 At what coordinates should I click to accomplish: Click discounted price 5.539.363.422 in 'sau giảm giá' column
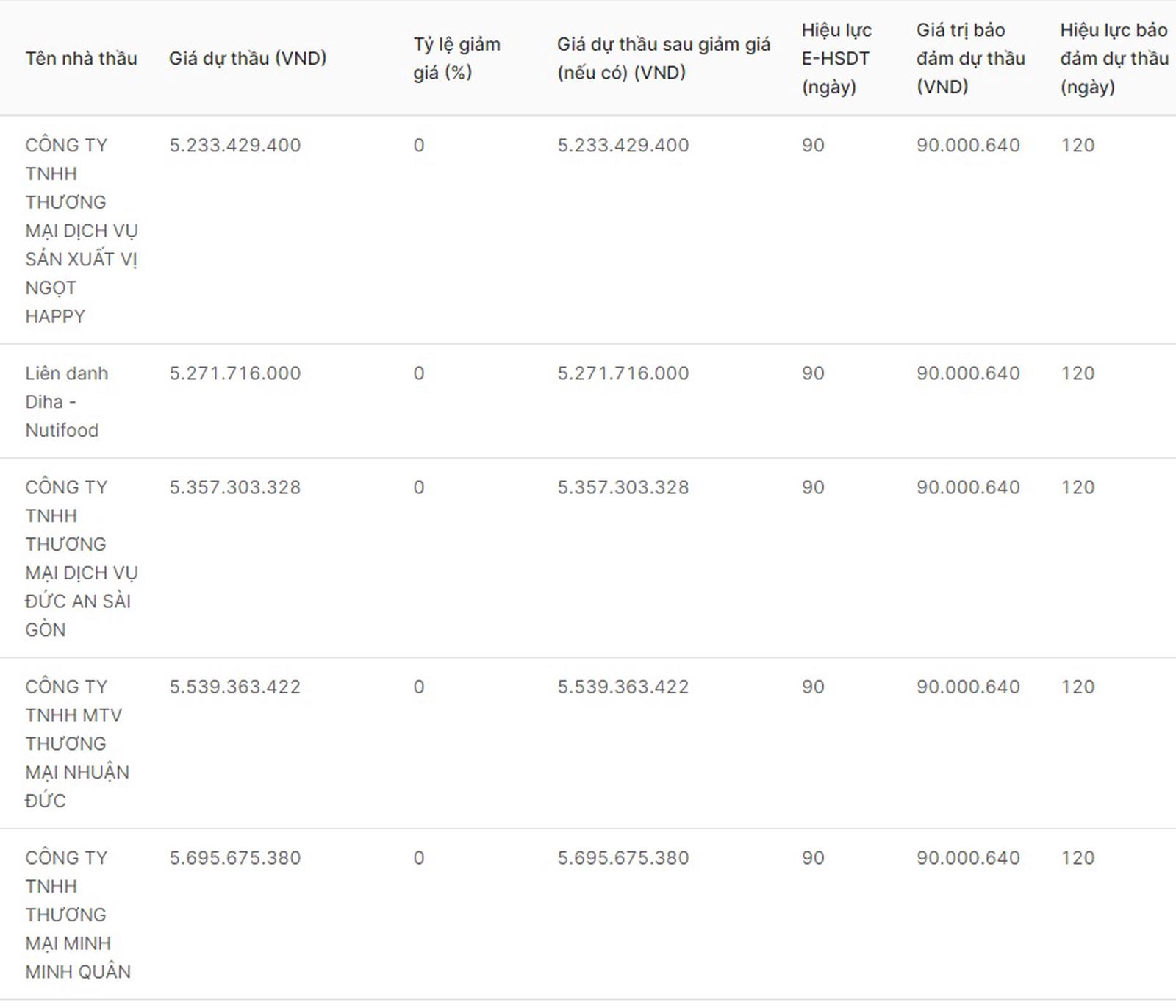(x=623, y=687)
